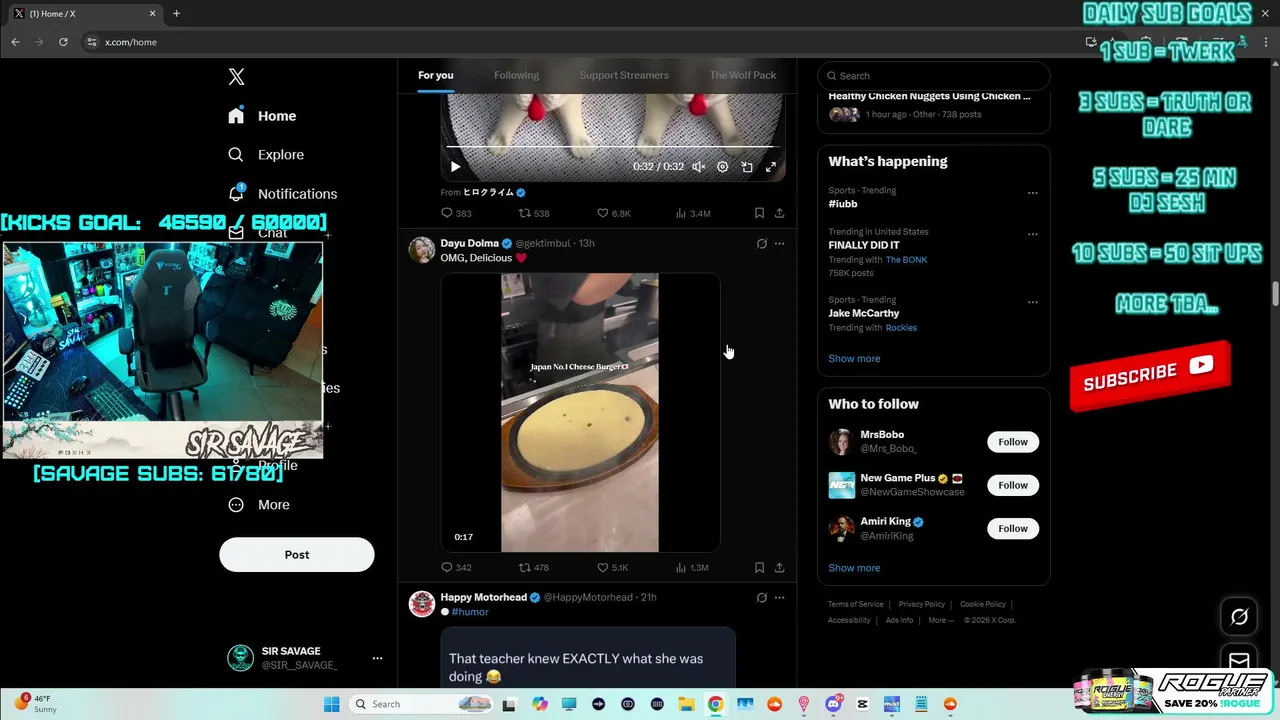The height and width of the screenshot is (720, 1280).
Task: Open File Explorer from the taskbar
Action: pos(686,704)
